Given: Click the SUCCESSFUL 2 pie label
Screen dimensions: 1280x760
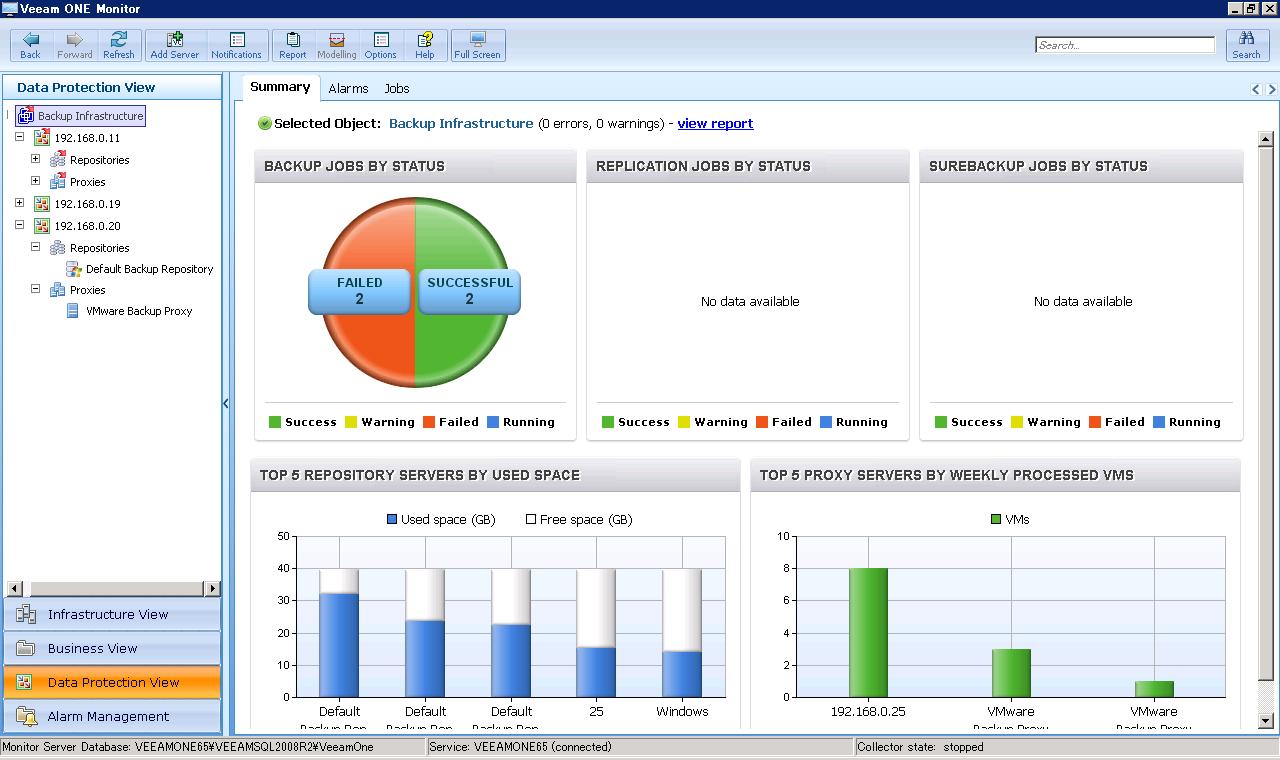Looking at the screenshot, I should click(x=469, y=291).
